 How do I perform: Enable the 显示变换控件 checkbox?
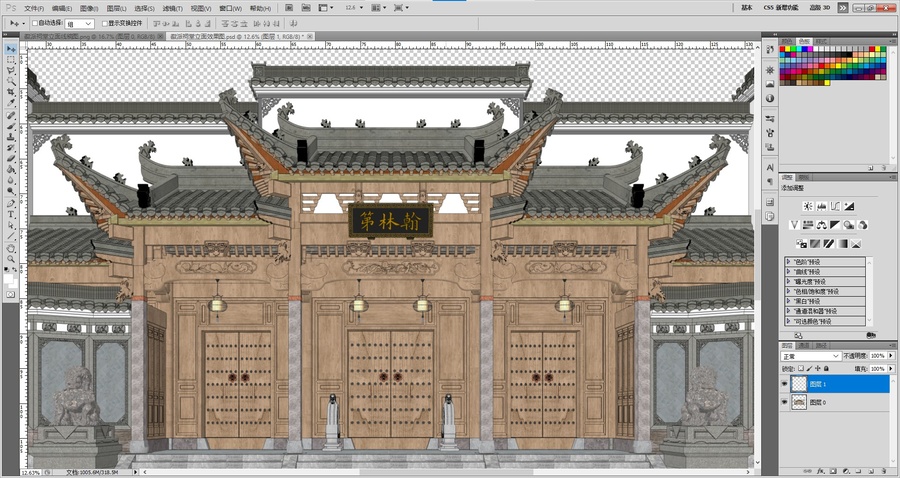pyautogui.click(x=104, y=24)
